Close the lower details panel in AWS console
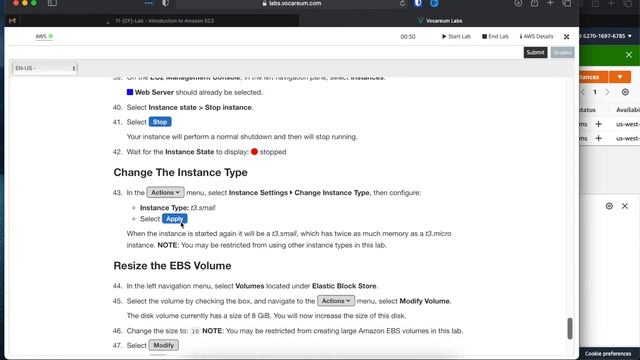The width and height of the screenshot is (640, 360). [625, 206]
